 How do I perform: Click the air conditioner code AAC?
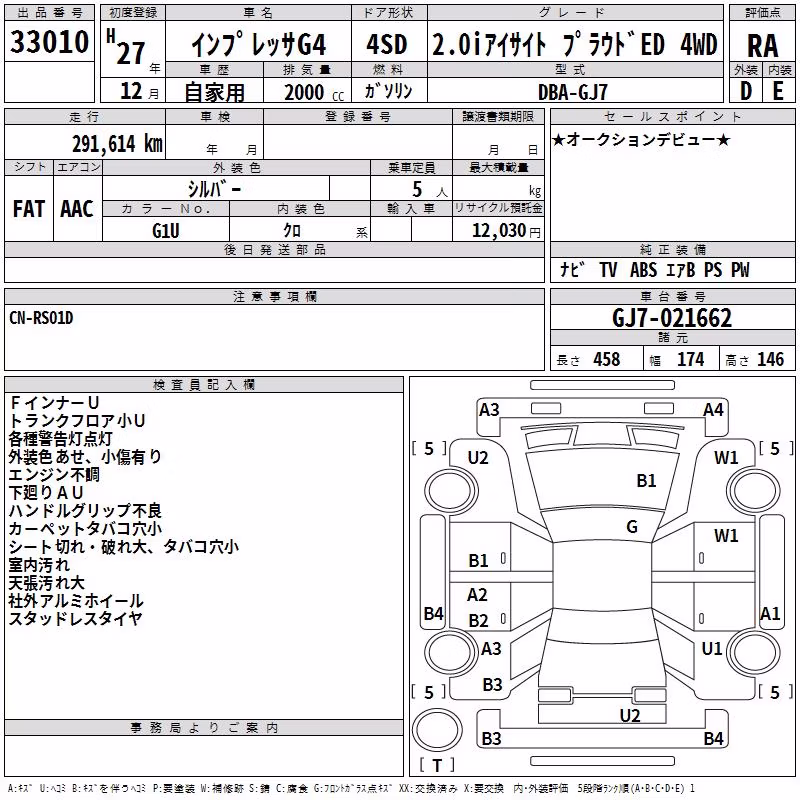tap(77, 209)
